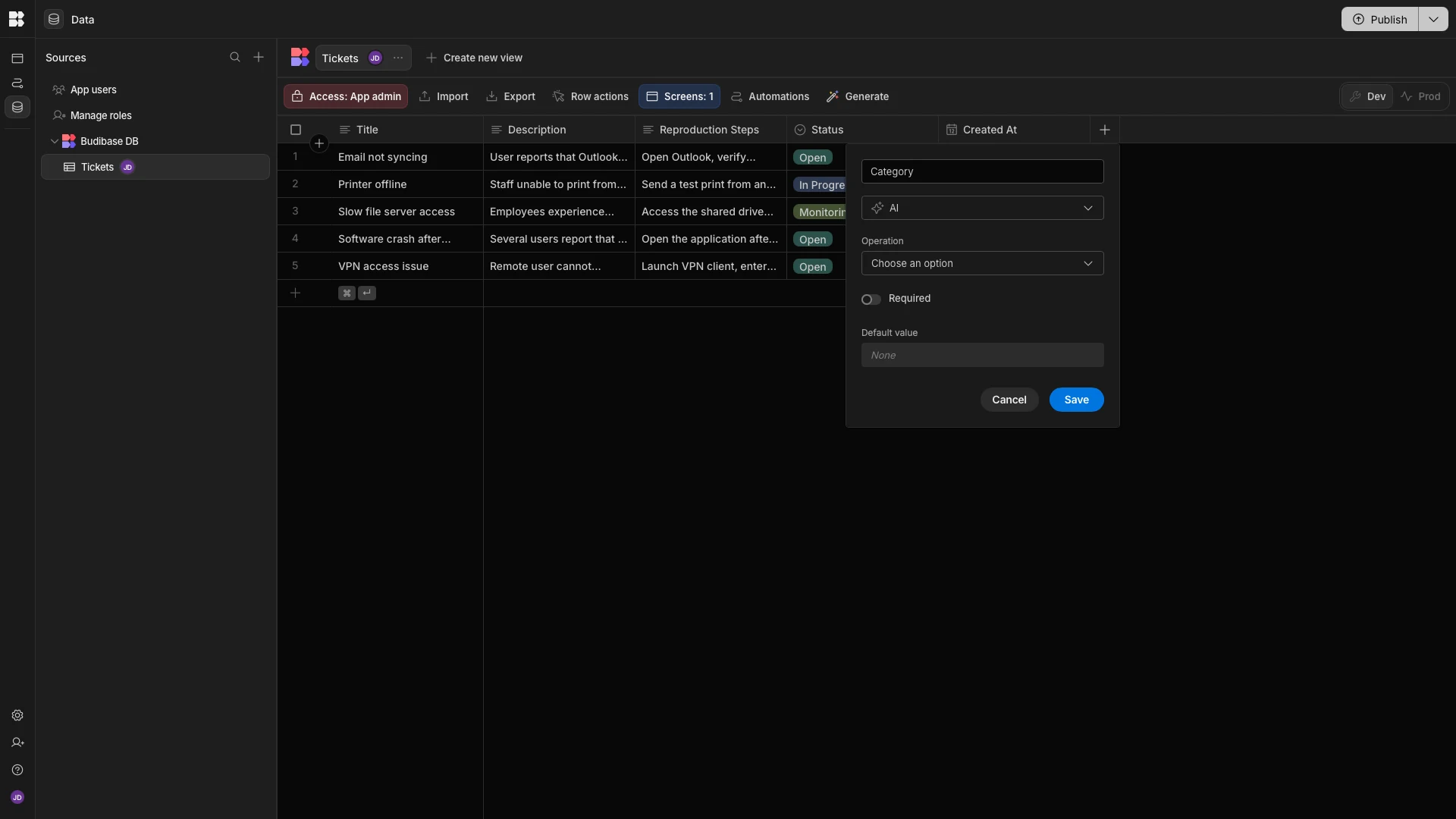Click the Category column name field
The image size is (1456, 819).
point(982,171)
